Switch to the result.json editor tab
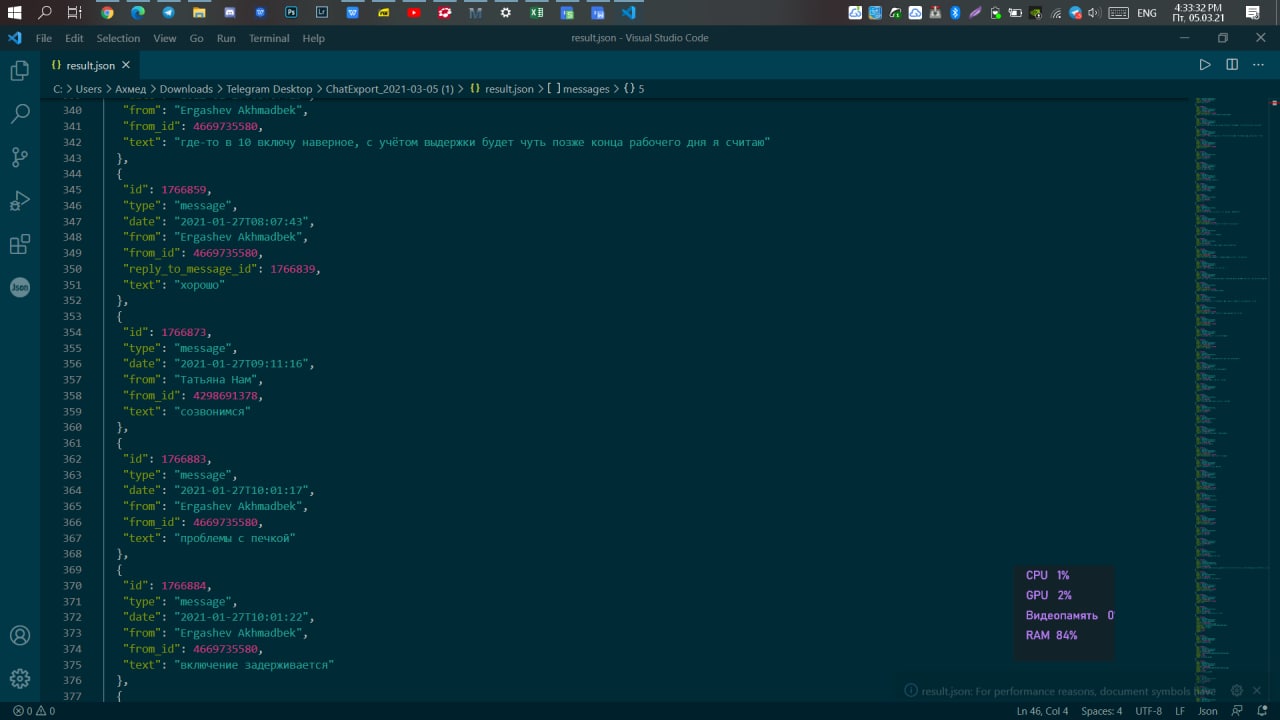Viewport: 1280px width, 720px height. 91,65
